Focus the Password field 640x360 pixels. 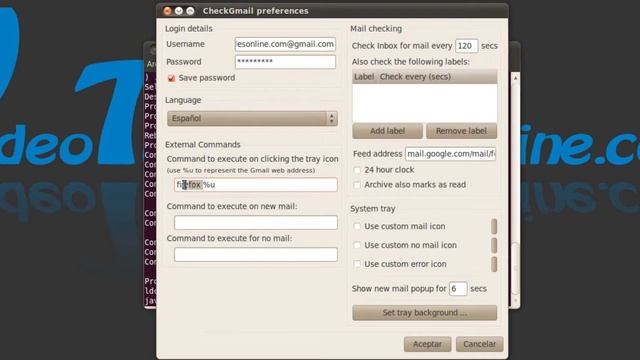[285, 62]
